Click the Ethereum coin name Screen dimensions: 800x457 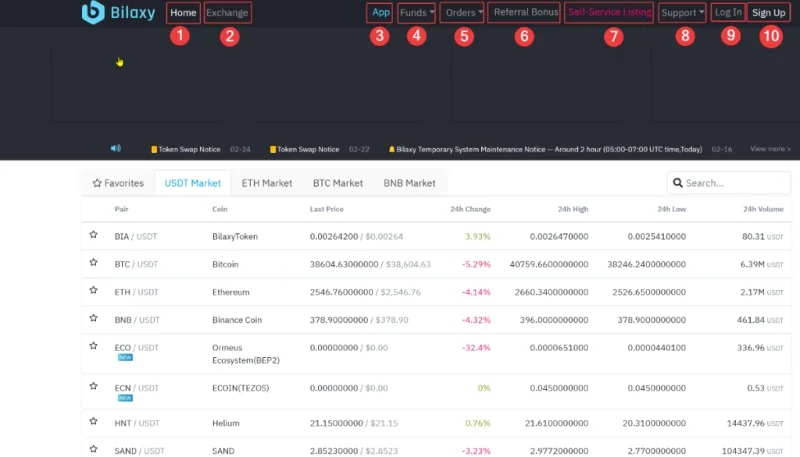[231, 292]
